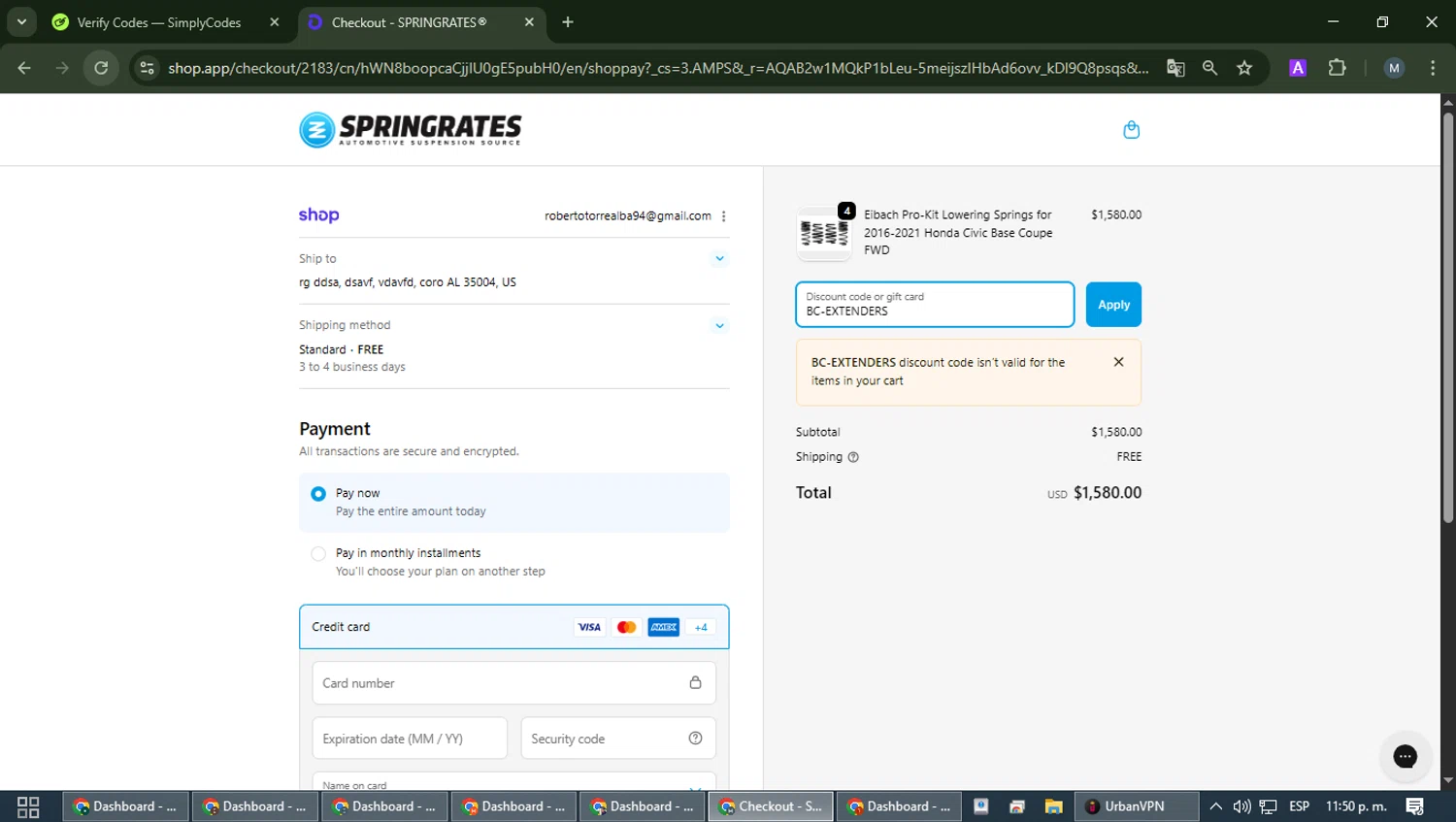Expand the Shipping method section
Viewport: 1456px width, 822px height.
click(719, 326)
